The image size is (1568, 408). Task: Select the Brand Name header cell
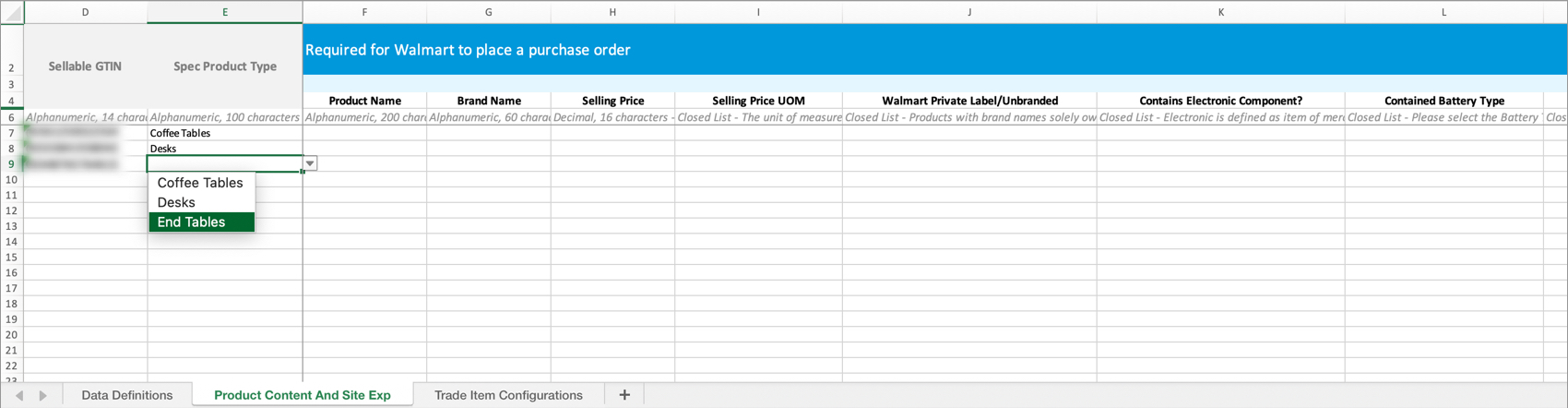(489, 101)
